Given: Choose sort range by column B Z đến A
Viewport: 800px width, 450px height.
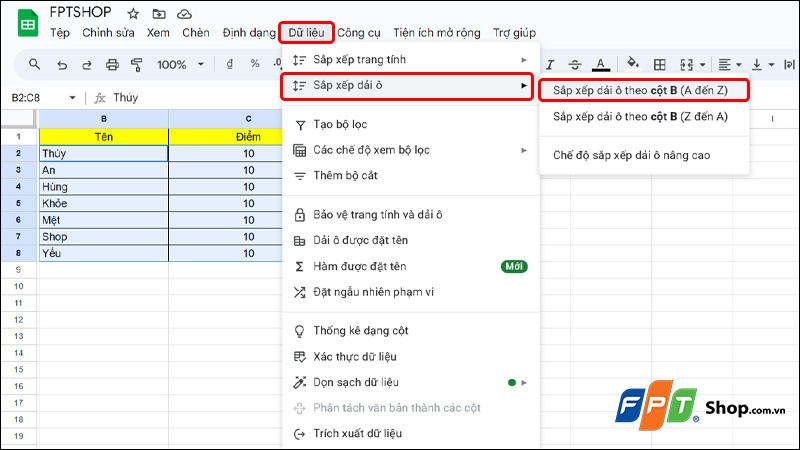Looking at the screenshot, I should pyautogui.click(x=643, y=117).
